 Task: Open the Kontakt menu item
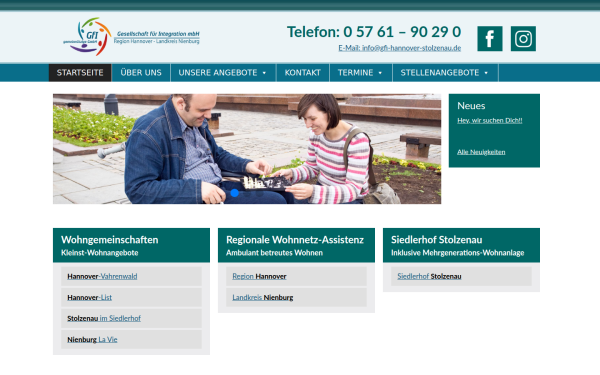pos(302,73)
